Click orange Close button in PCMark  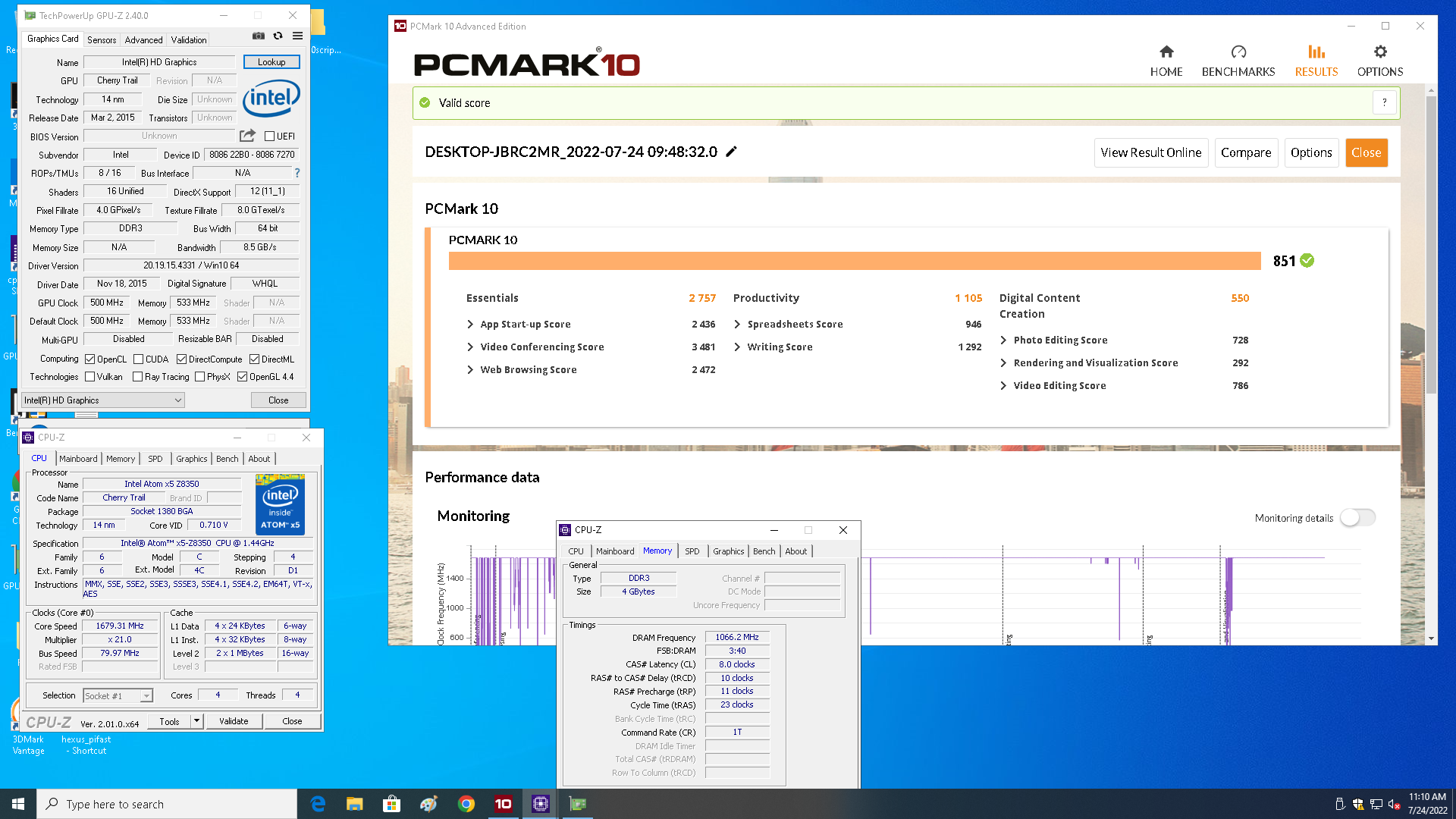(1366, 152)
